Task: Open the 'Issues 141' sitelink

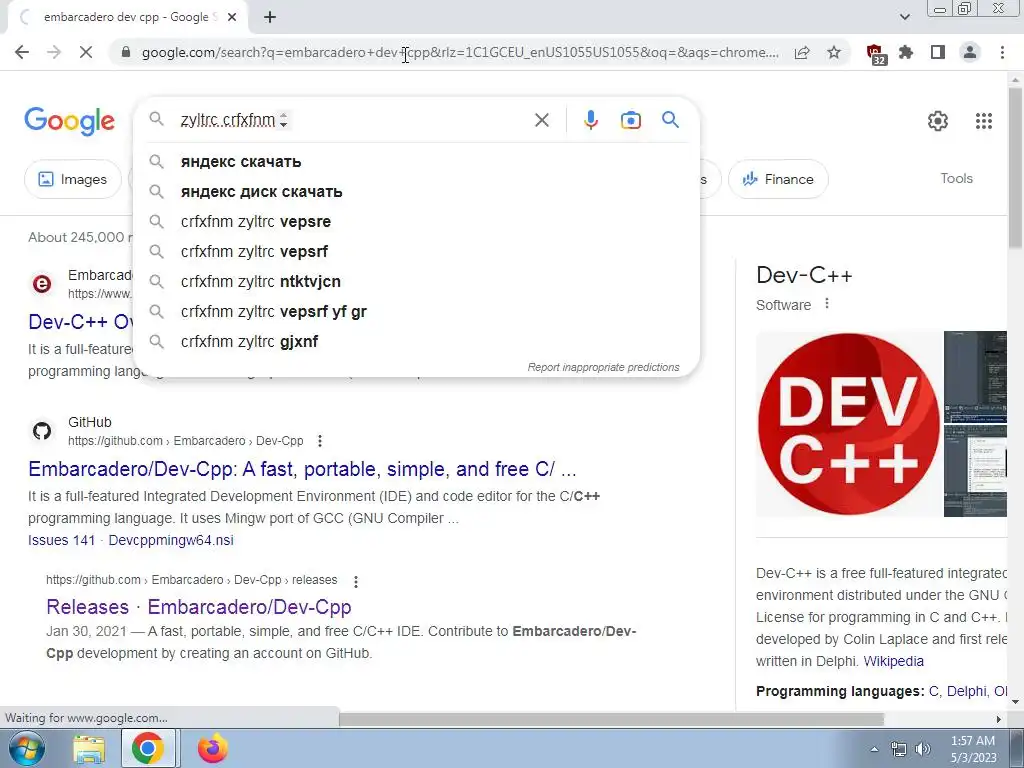Action: click(61, 540)
